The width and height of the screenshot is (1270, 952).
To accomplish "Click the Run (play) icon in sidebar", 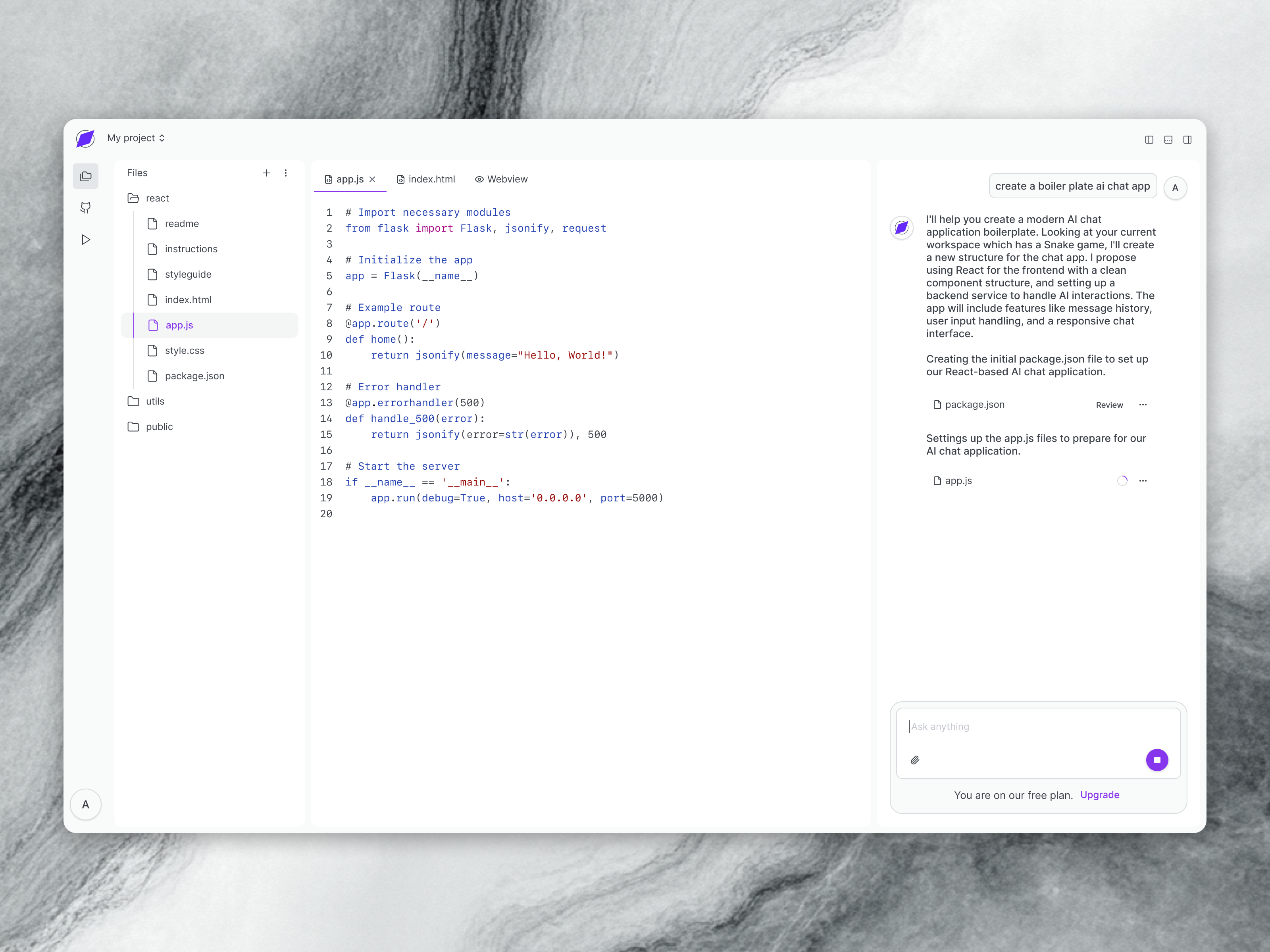I will [x=86, y=239].
